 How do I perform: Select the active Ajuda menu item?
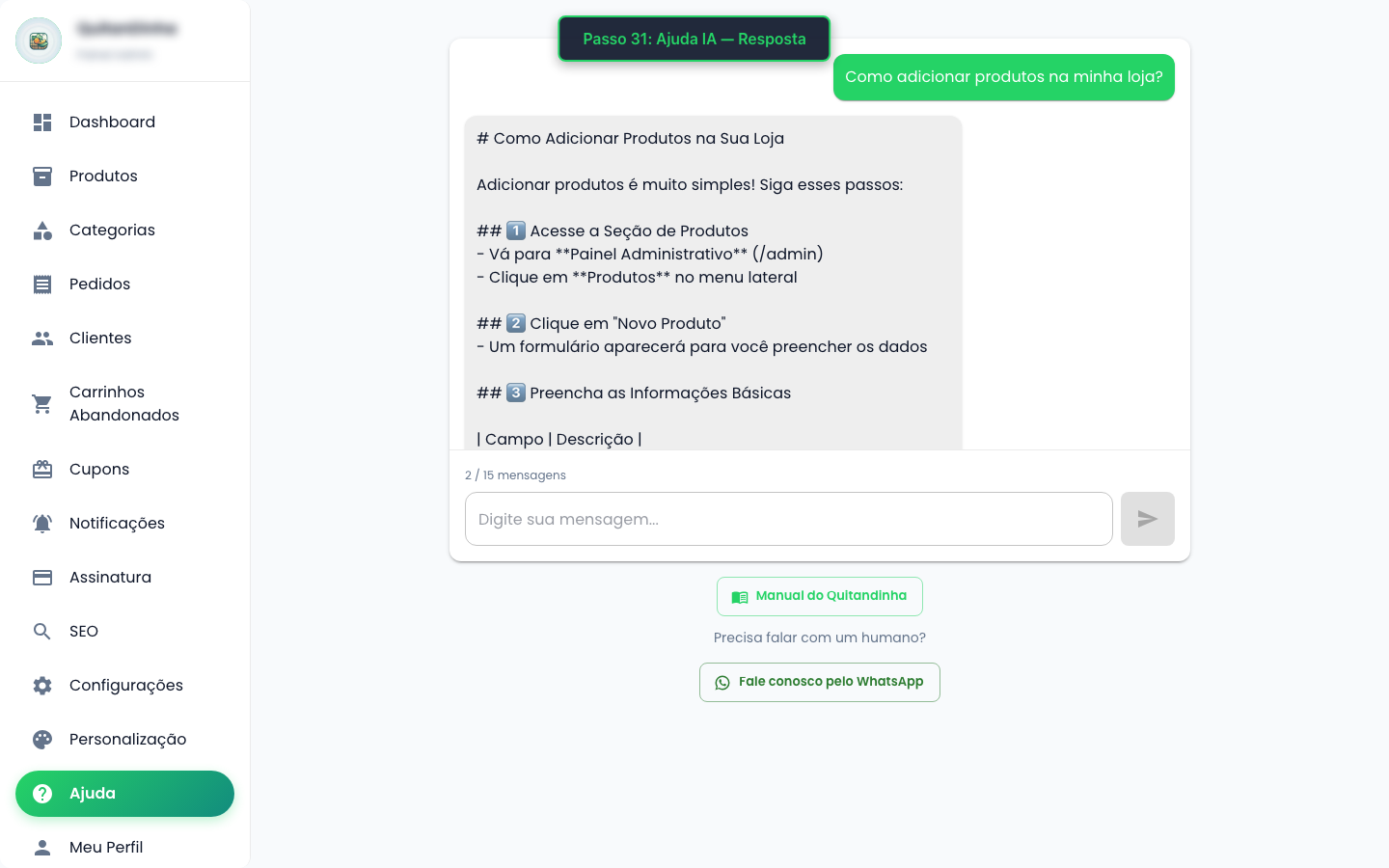(124, 794)
